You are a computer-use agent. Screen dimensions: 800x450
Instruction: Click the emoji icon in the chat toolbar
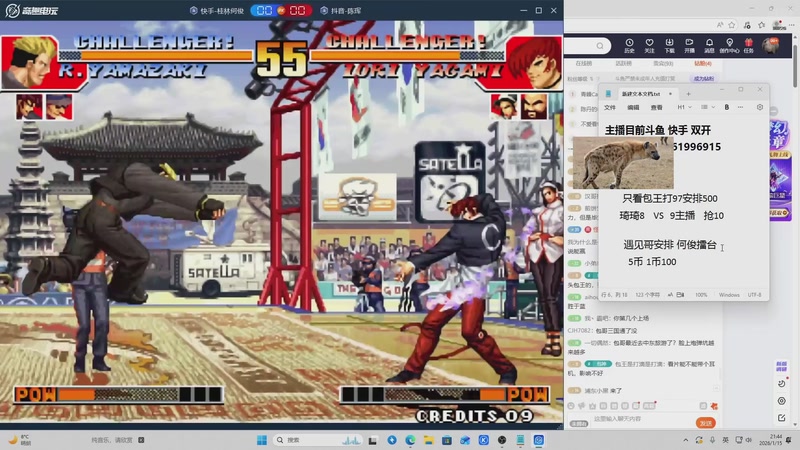click(571, 406)
